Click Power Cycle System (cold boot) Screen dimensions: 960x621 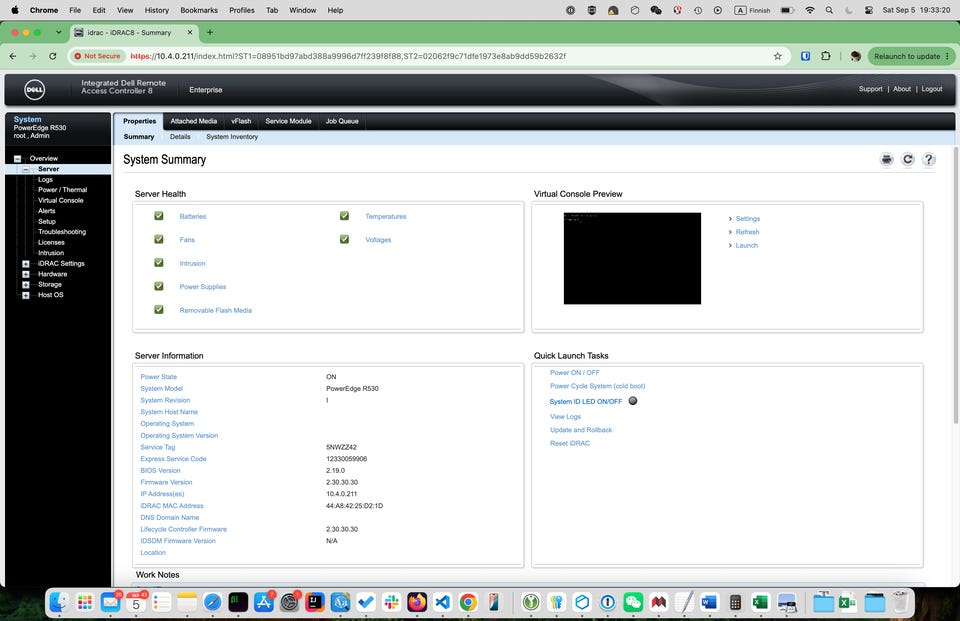pyautogui.click(x=598, y=386)
